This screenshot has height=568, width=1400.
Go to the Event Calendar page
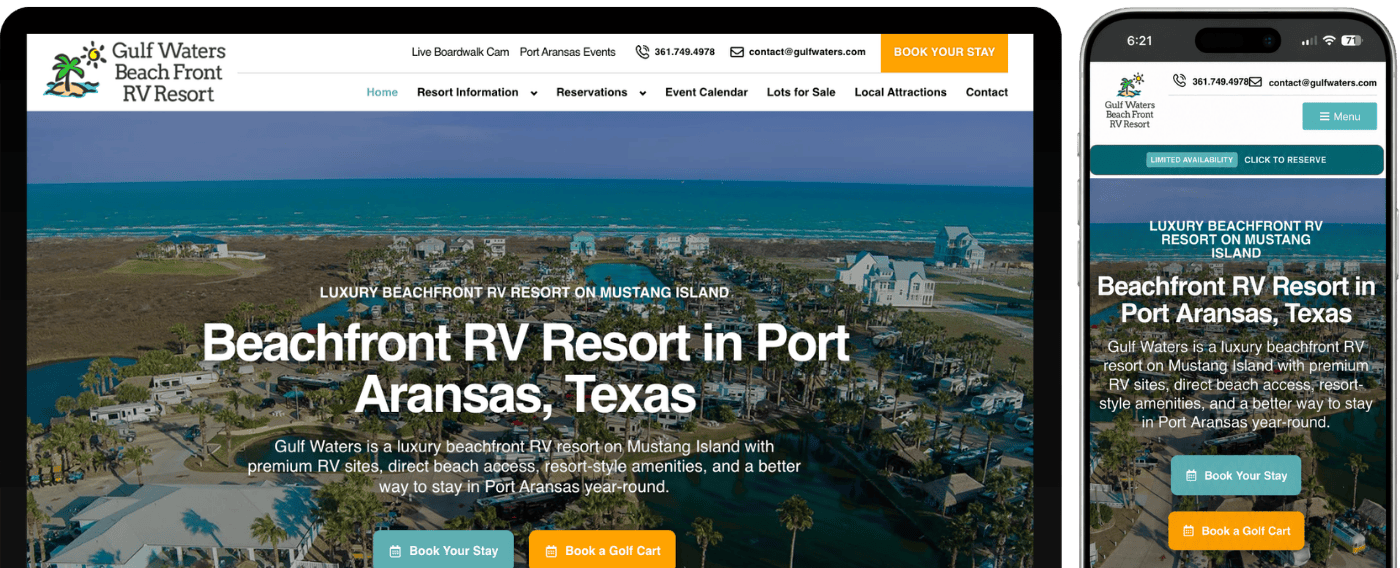coord(706,92)
